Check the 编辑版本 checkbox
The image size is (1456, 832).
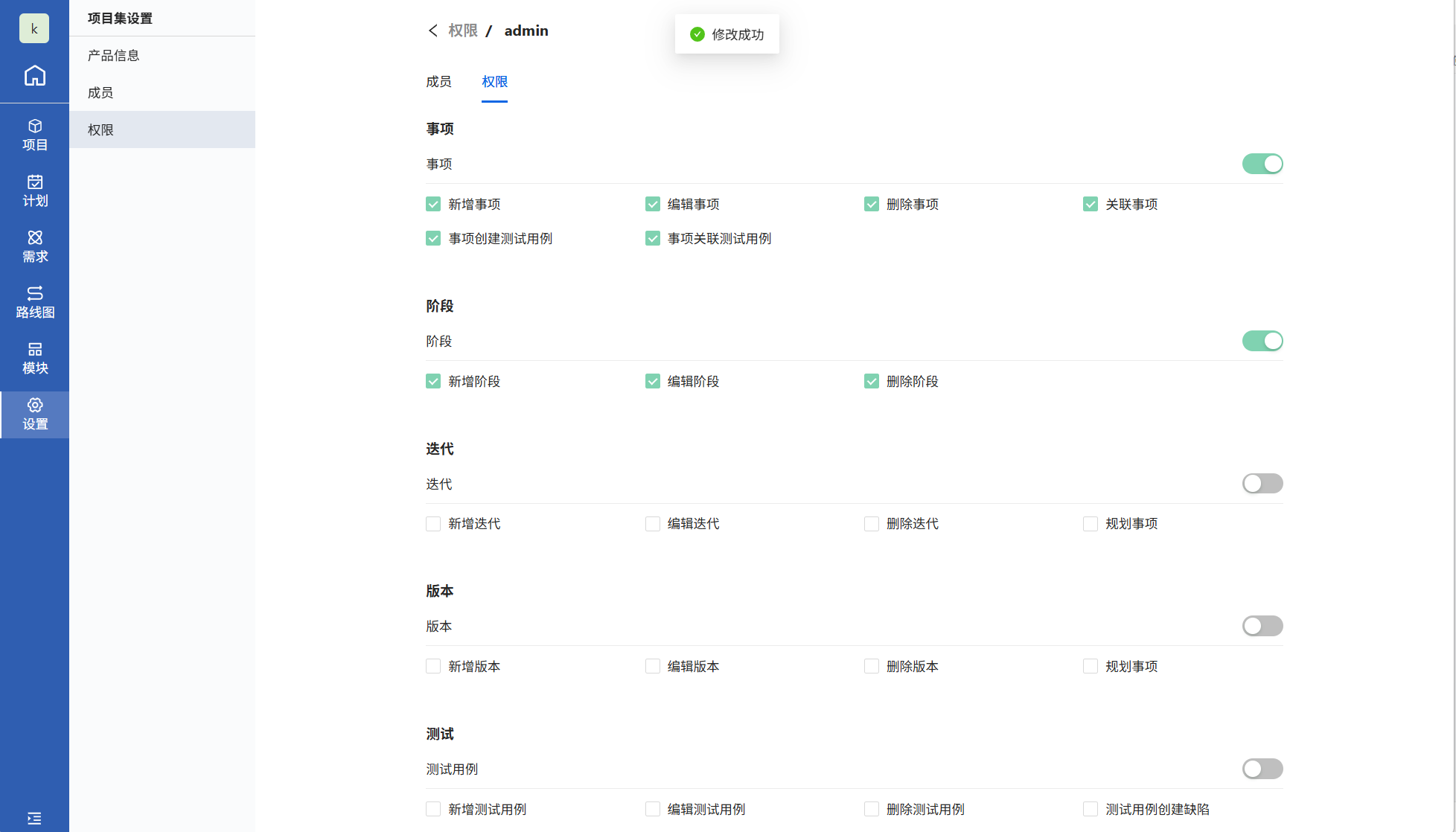(652, 666)
